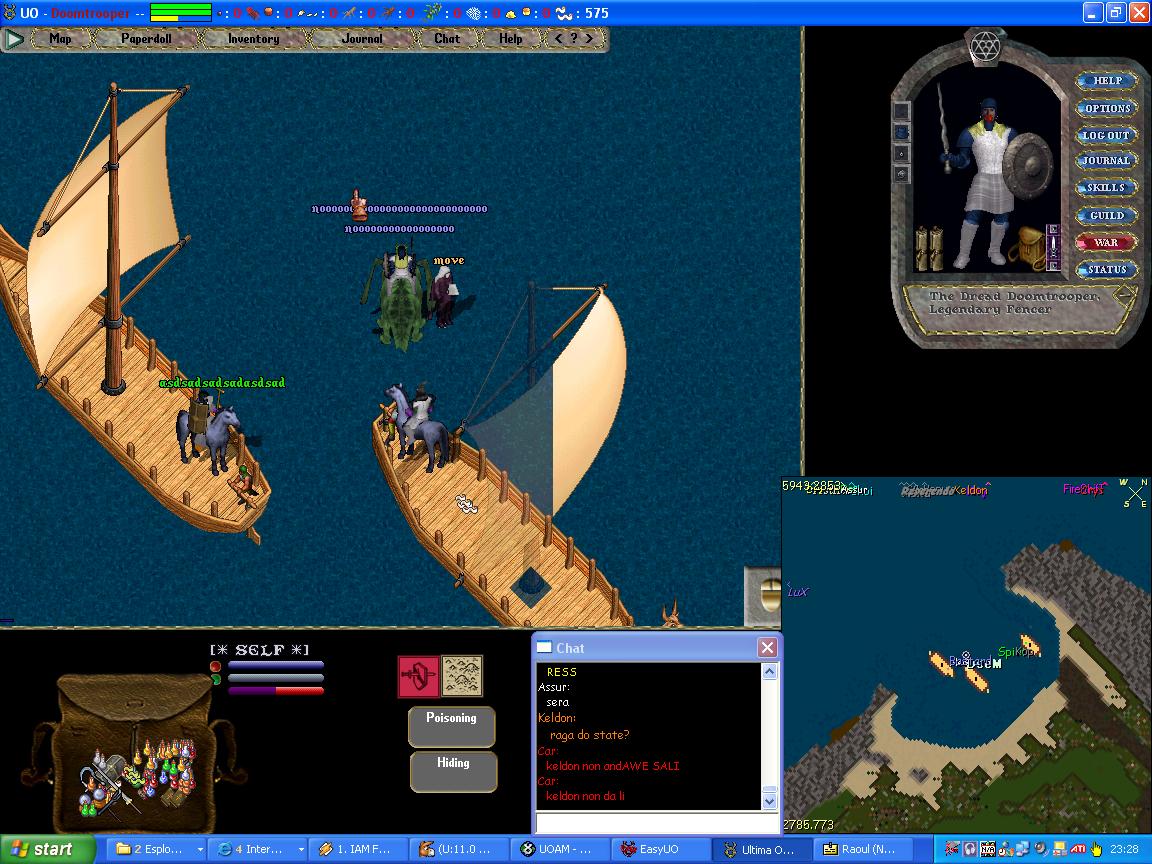Select the first equipment slot on paperdoll
1152x864 pixels.
pos(901,112)
